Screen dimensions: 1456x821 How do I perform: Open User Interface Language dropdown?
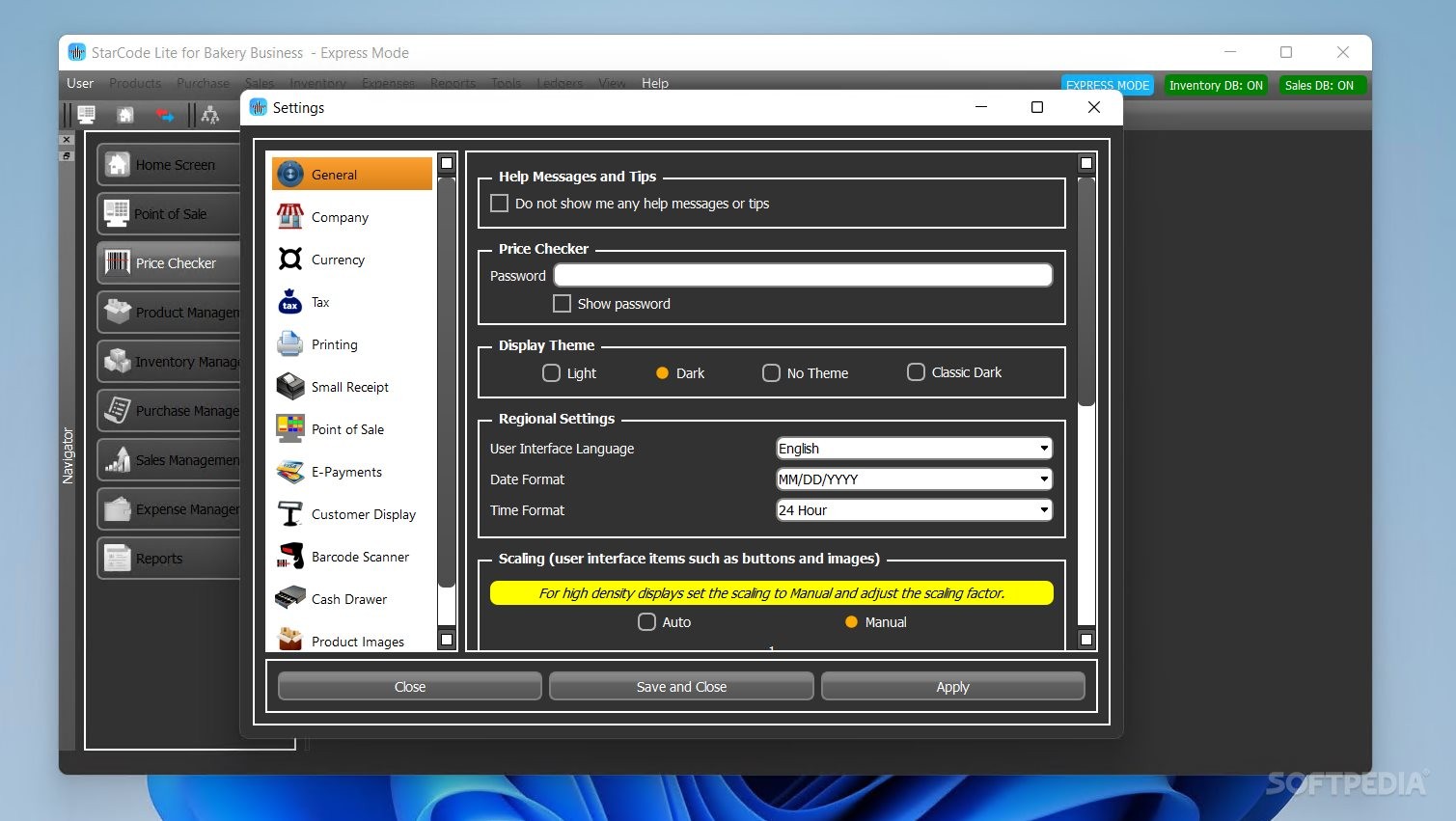pos(914,449)
